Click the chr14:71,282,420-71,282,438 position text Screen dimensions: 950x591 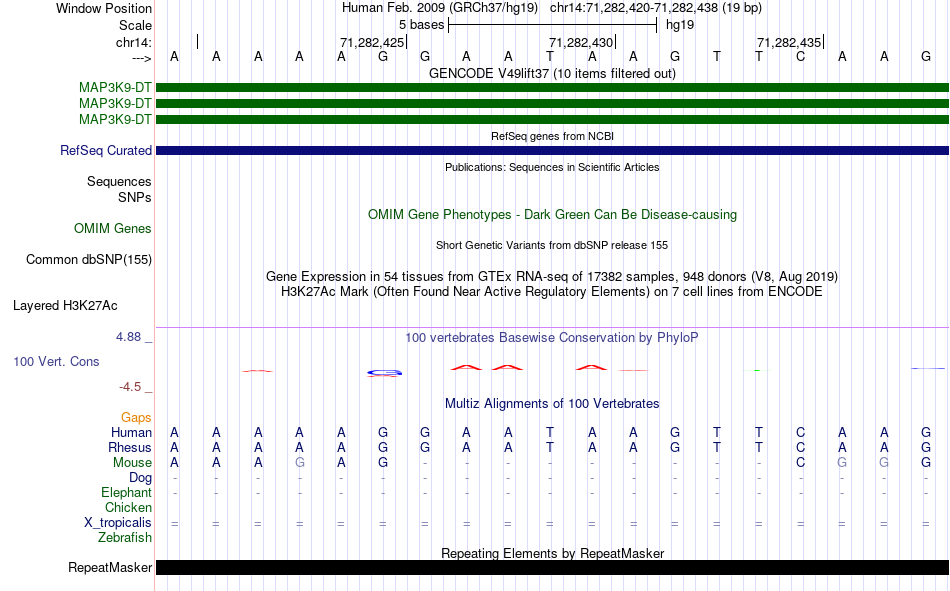[x=656, y=8]
